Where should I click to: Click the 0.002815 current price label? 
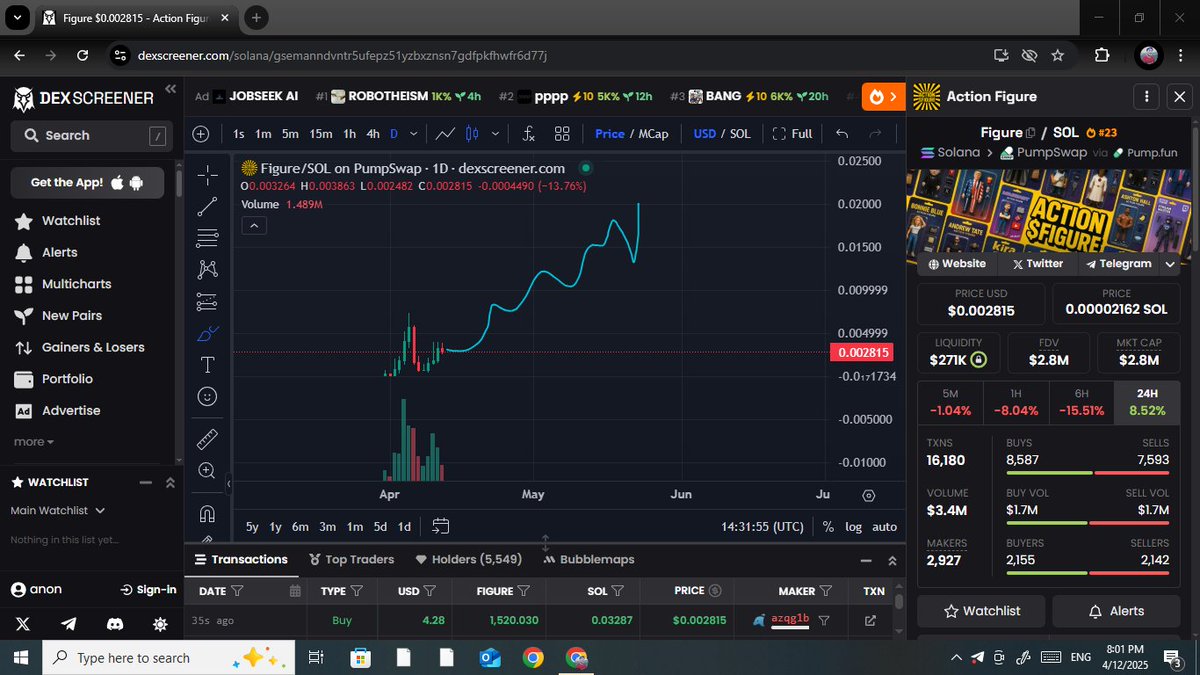pos(861,353)
